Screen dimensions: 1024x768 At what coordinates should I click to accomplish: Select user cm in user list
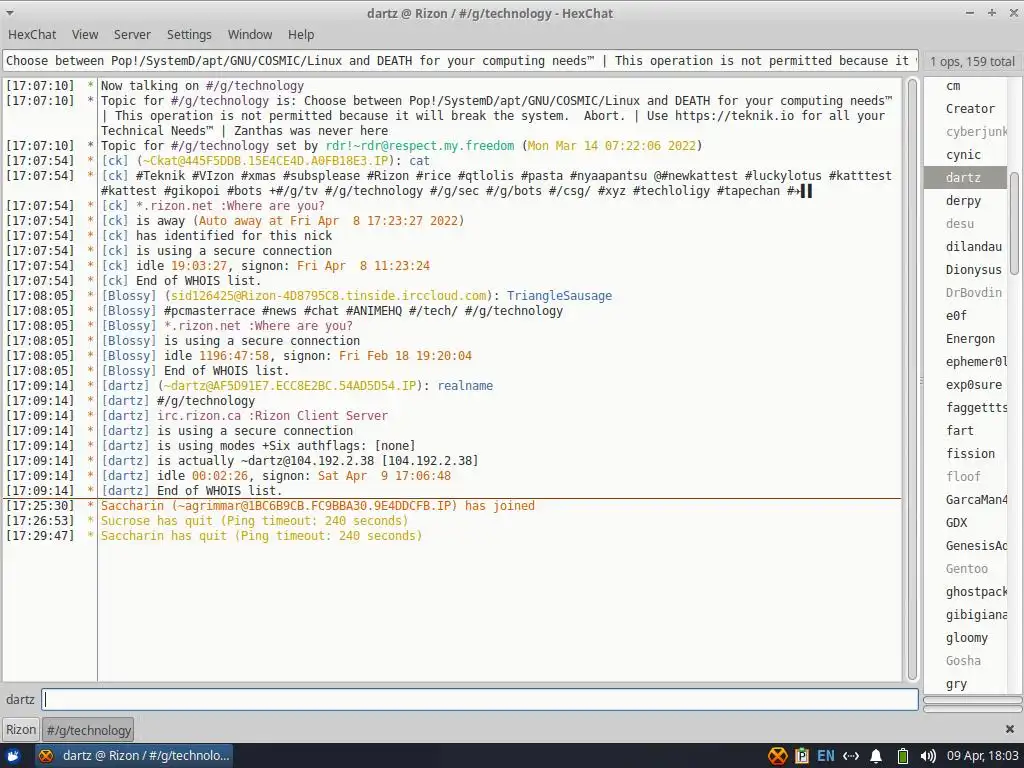click(953, 86)
